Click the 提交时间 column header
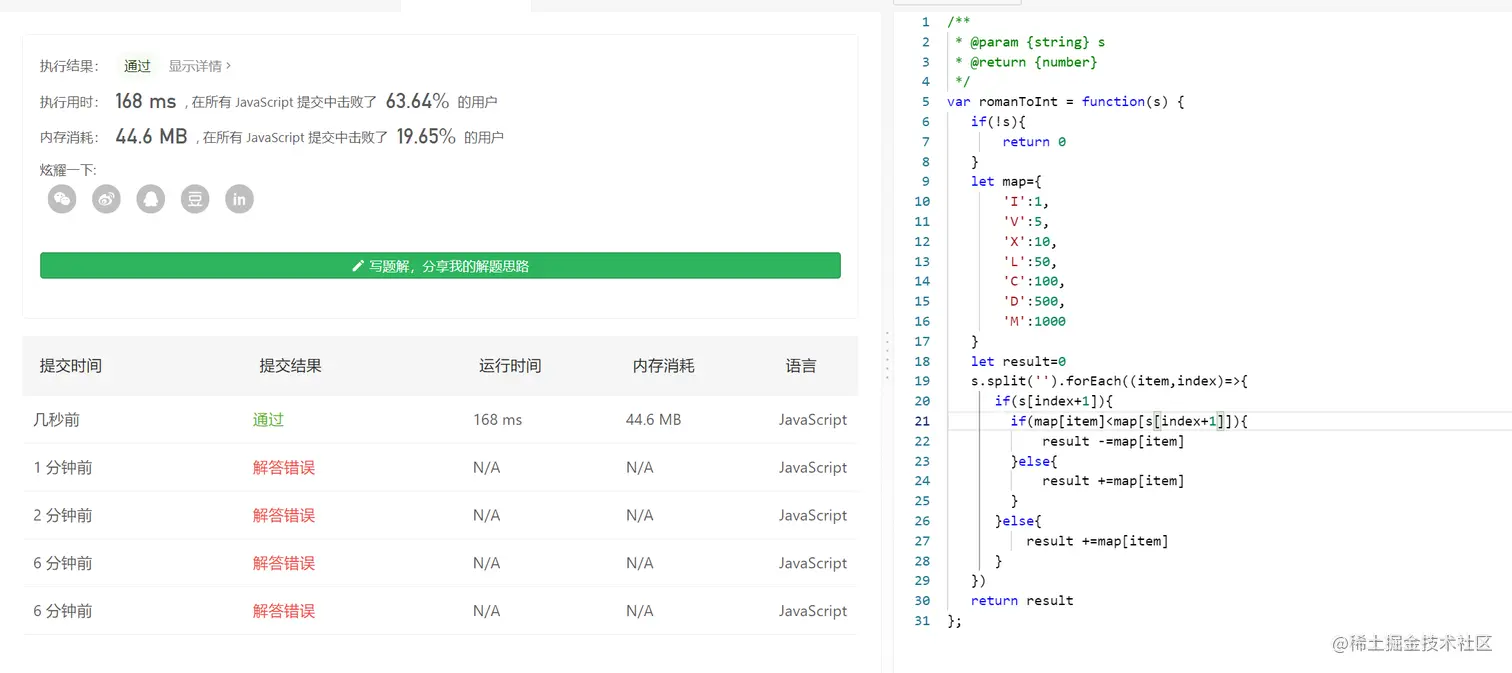The image size is (1512, 673). point(70,366)
